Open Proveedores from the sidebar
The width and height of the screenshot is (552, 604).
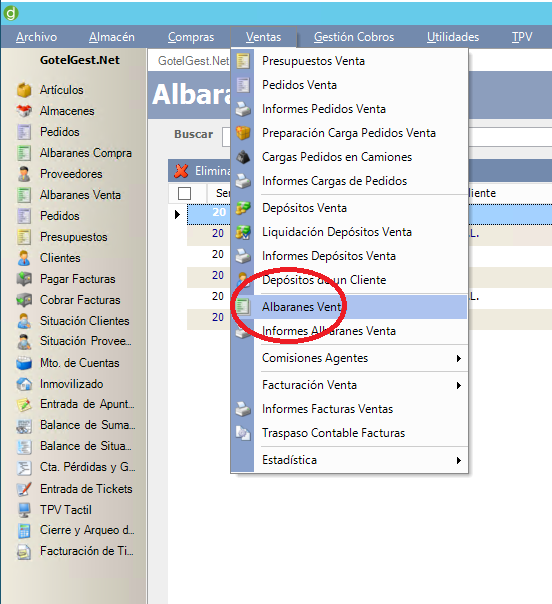pyautogui.click(x=71, y=174)
